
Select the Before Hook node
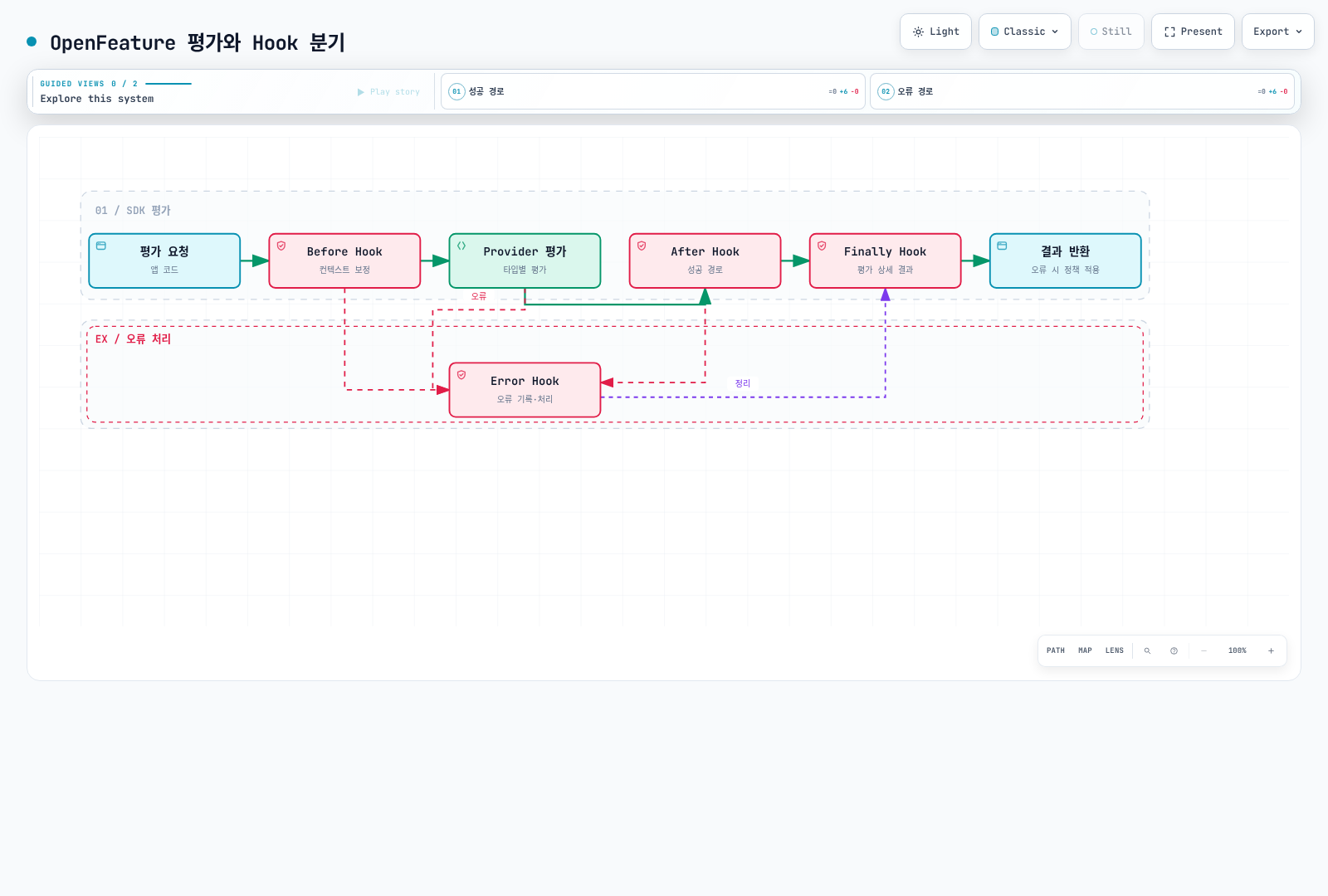tap(344, 261)
